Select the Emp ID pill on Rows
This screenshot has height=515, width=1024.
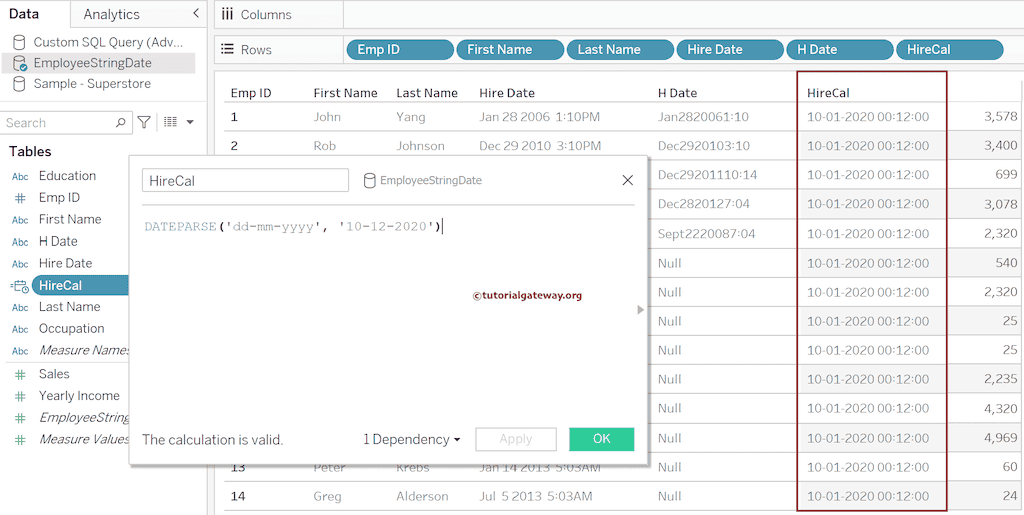(400, 50)
